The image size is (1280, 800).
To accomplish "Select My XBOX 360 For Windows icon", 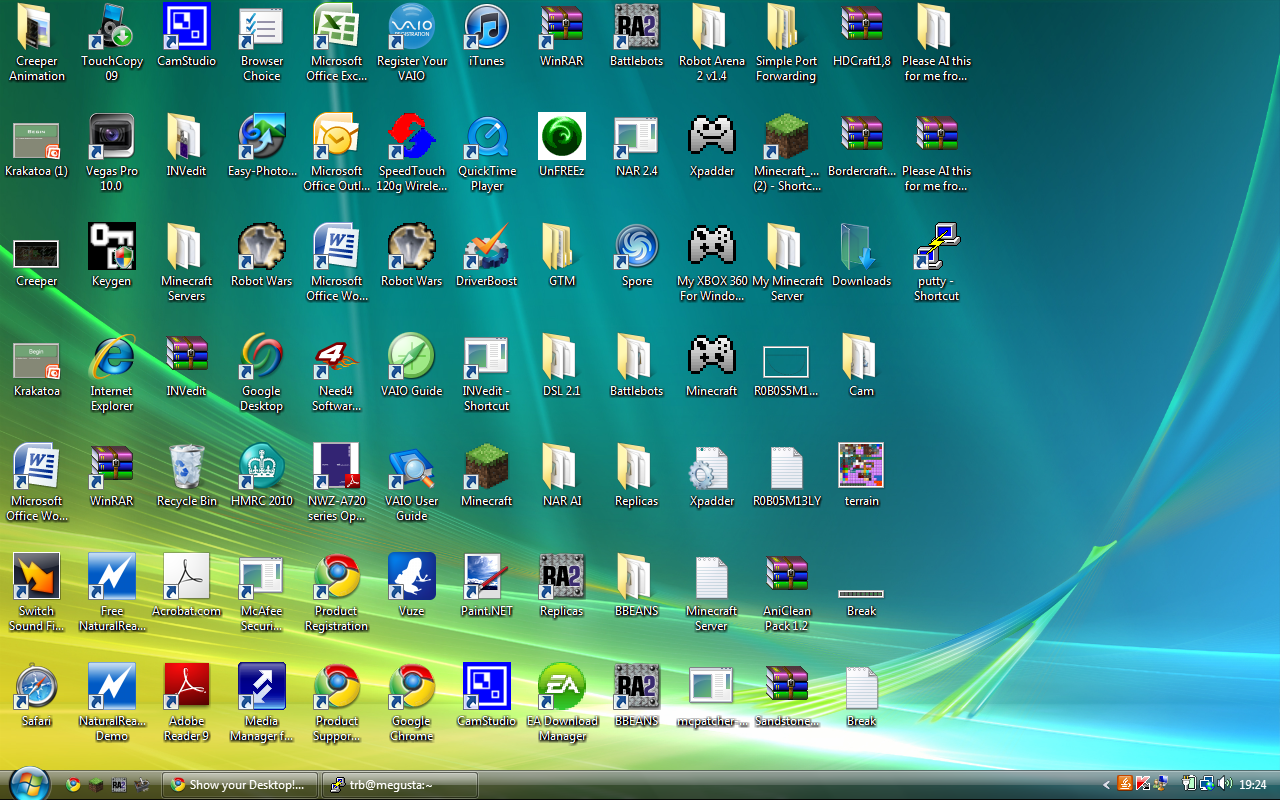I will (712, 247).
